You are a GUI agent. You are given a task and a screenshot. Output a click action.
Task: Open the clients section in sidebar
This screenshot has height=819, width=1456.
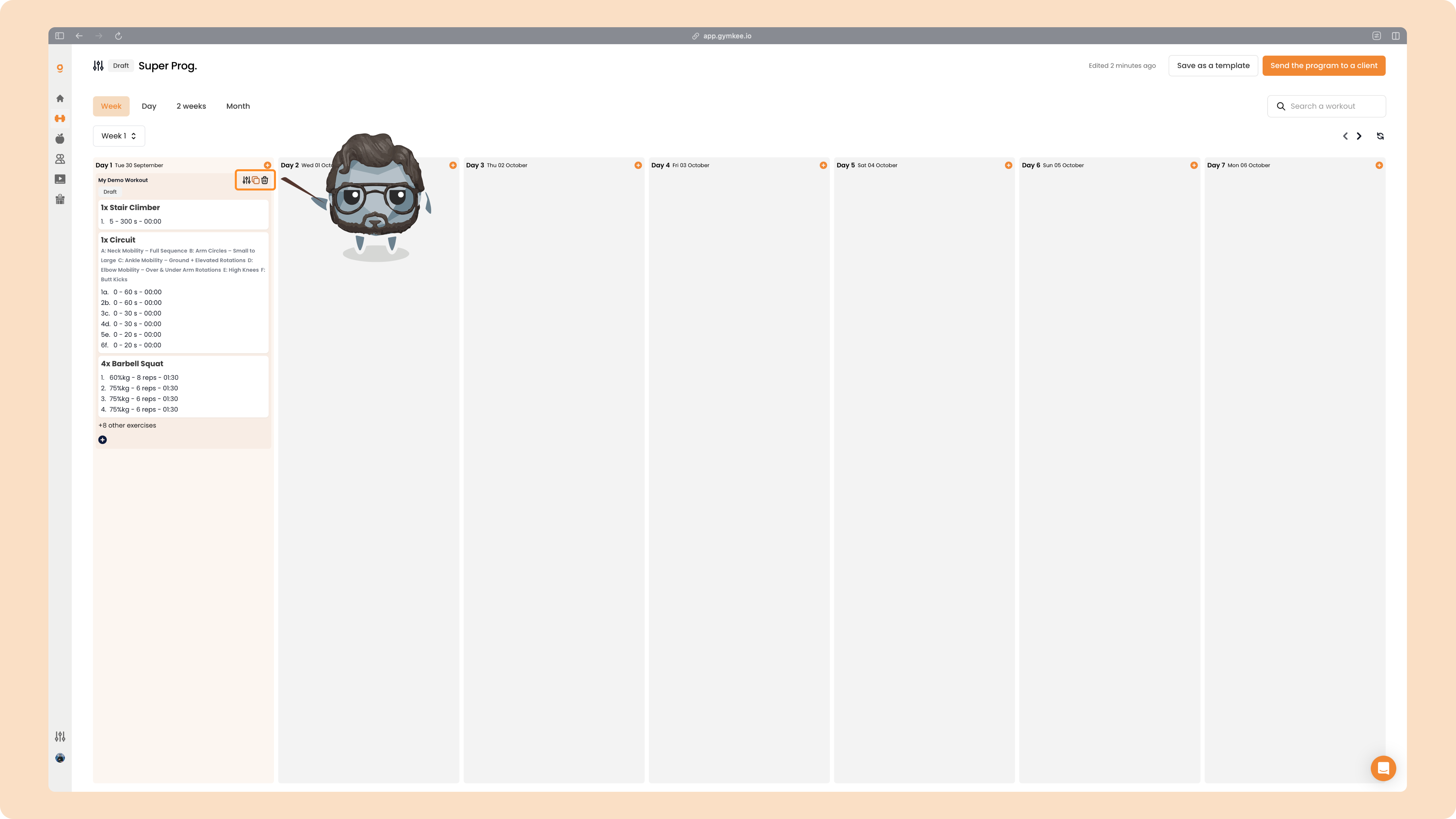point(60,159)
